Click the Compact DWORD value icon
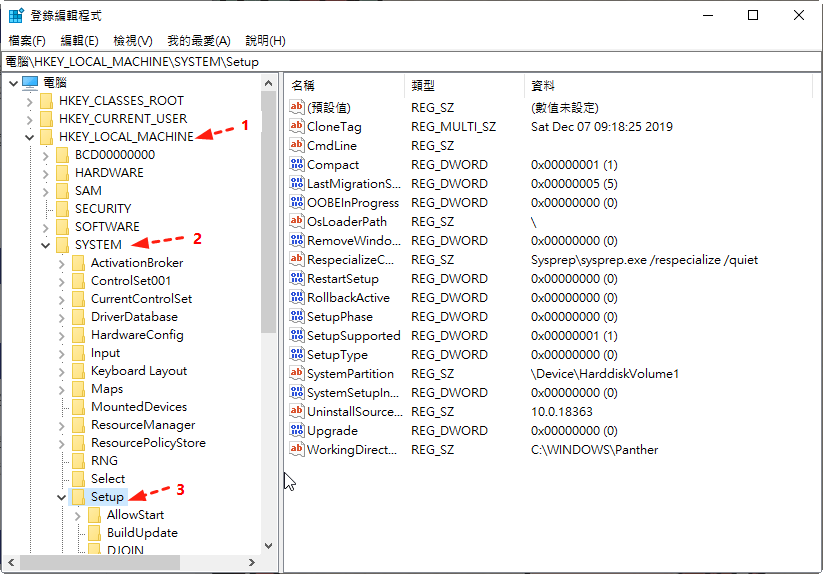Screen dimensions: 823x574 (x=297, y=164)
